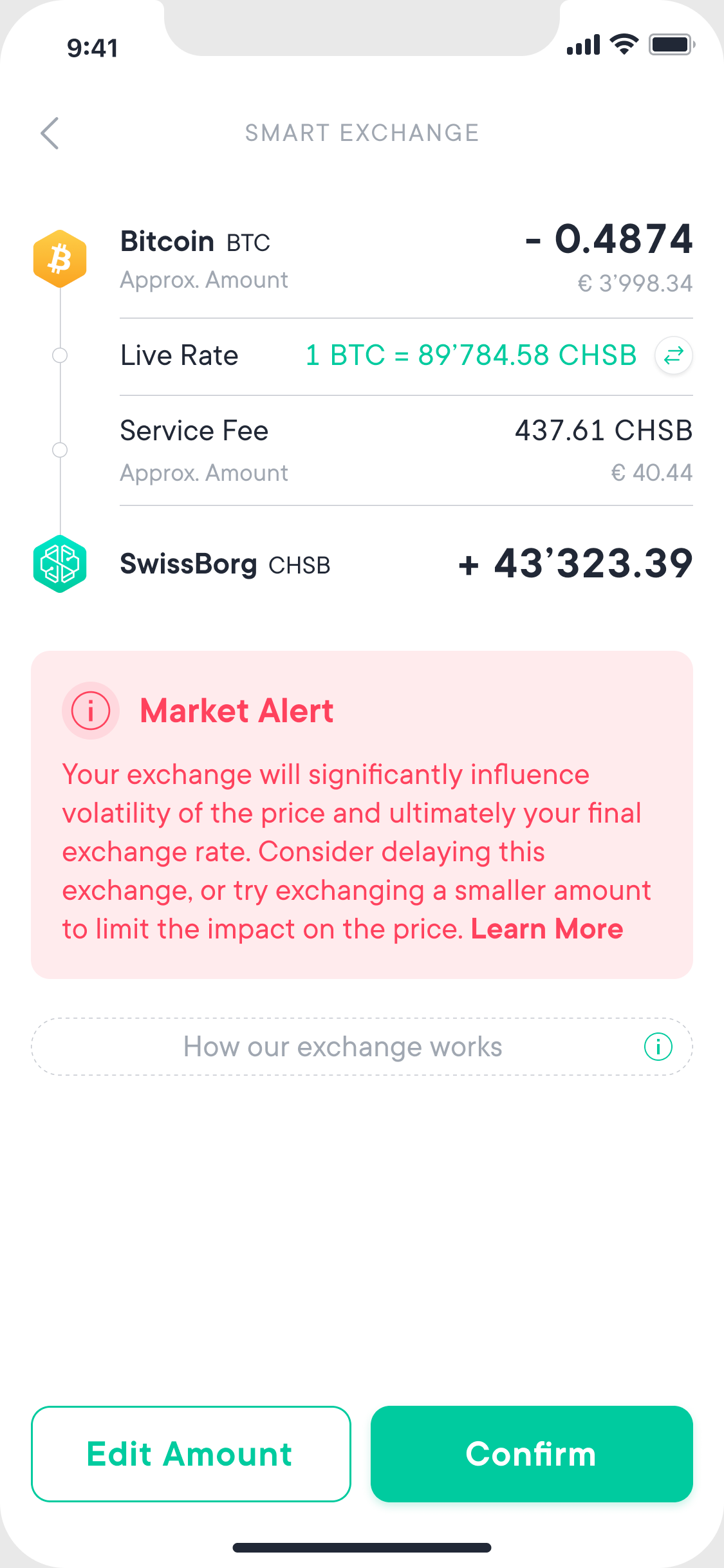Tap the Service Fee timeline node
The image size is (724, 1568).
click(x=60, y=450)
